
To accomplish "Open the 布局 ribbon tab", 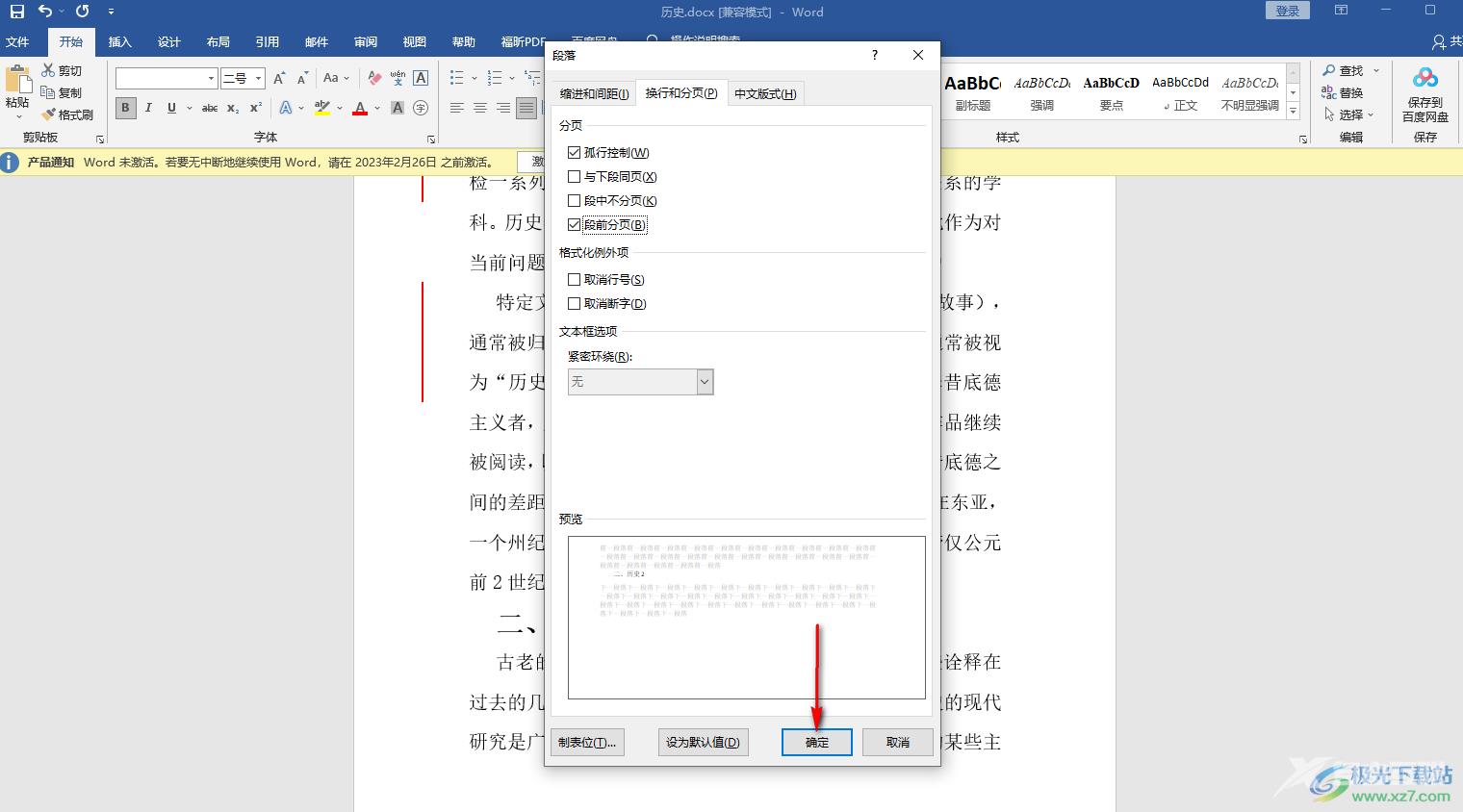I will (218, 41).
